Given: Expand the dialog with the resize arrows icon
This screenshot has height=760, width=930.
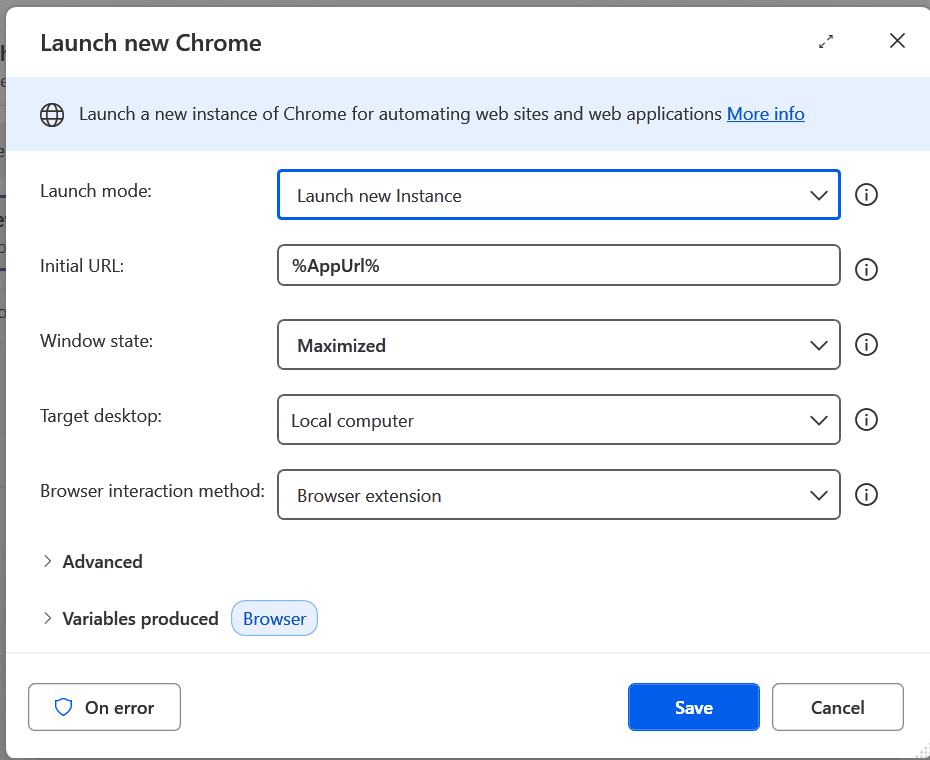Looking at the screenshot, I should click(826, 42).
